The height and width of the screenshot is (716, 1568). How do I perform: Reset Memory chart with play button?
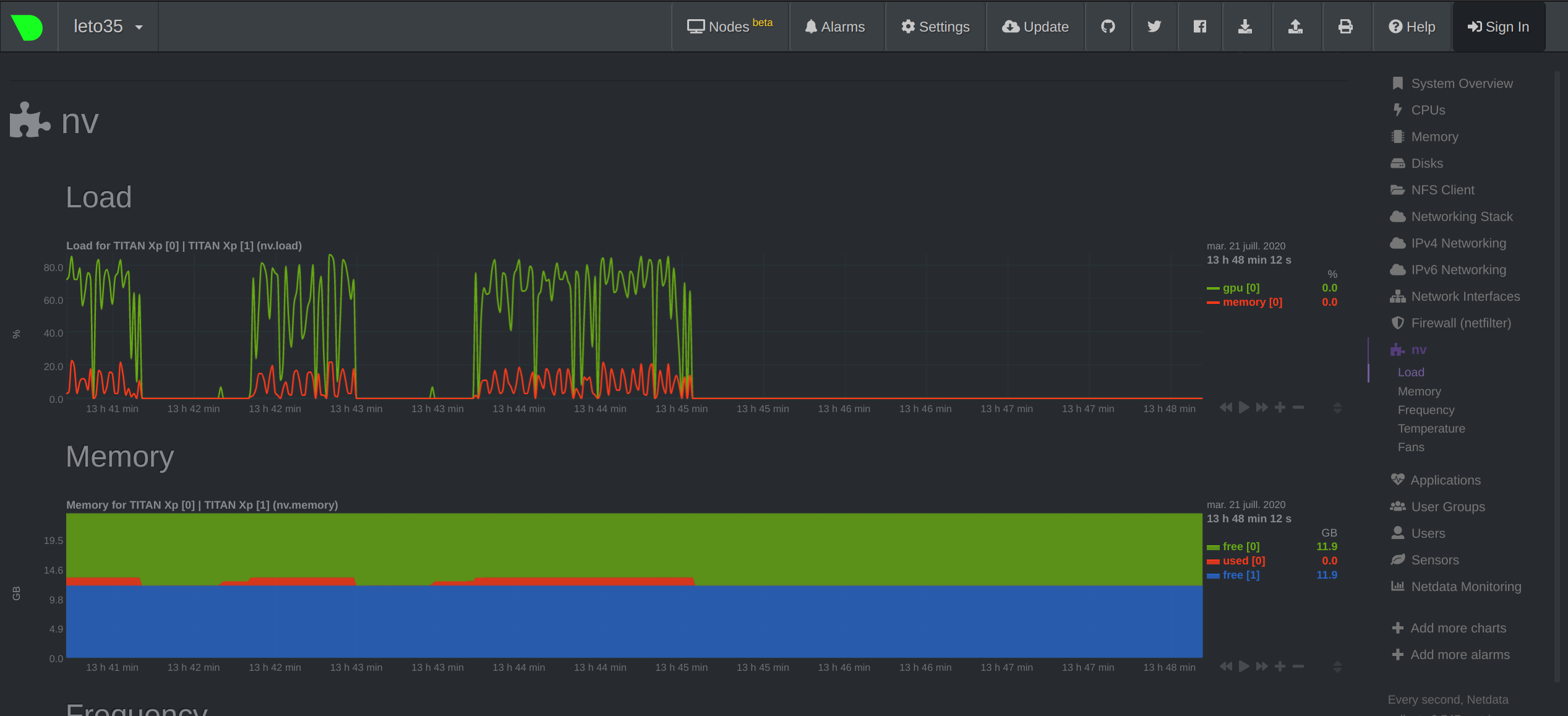click(1244, 666)
